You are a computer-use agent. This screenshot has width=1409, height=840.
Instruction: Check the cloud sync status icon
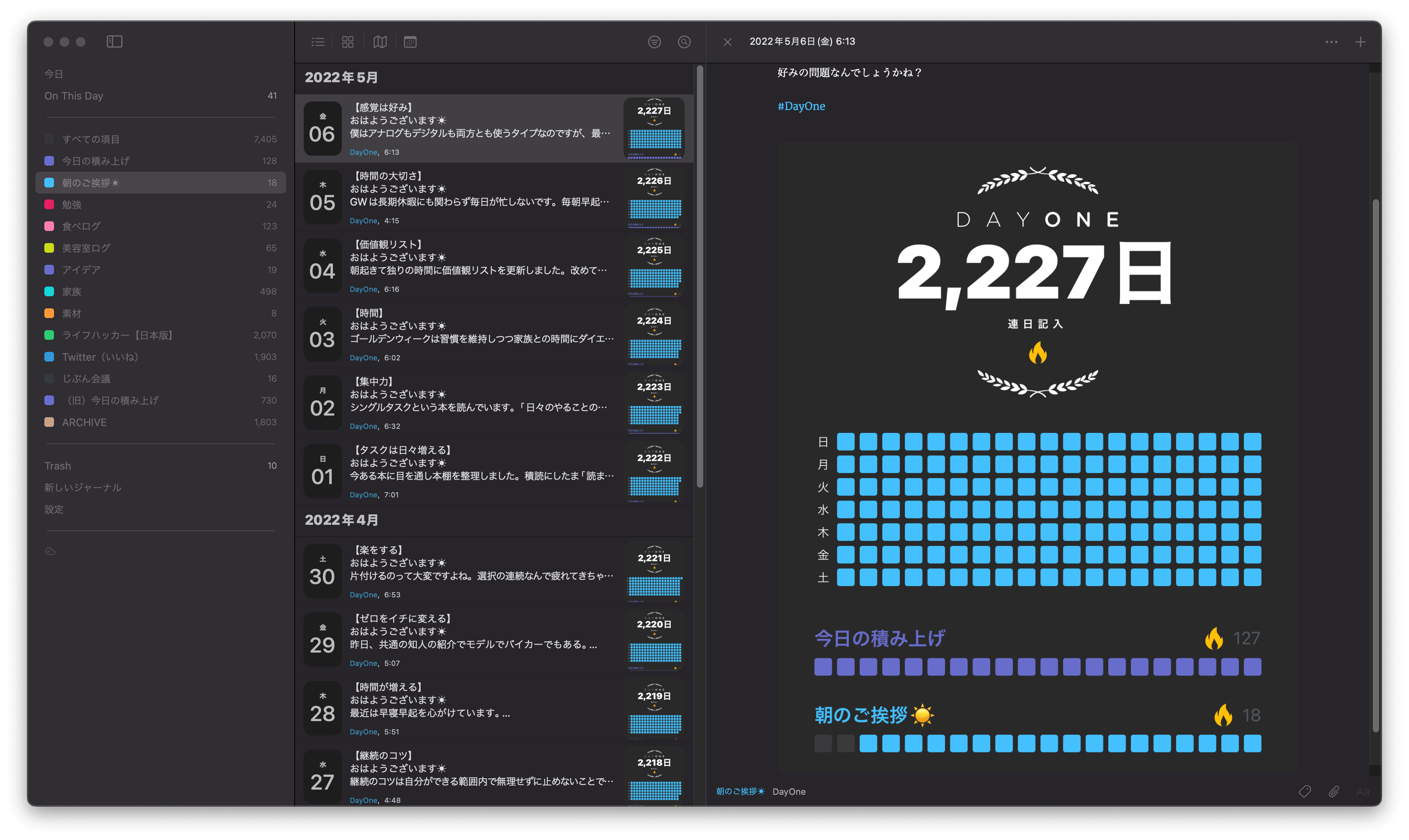point(50,551)
